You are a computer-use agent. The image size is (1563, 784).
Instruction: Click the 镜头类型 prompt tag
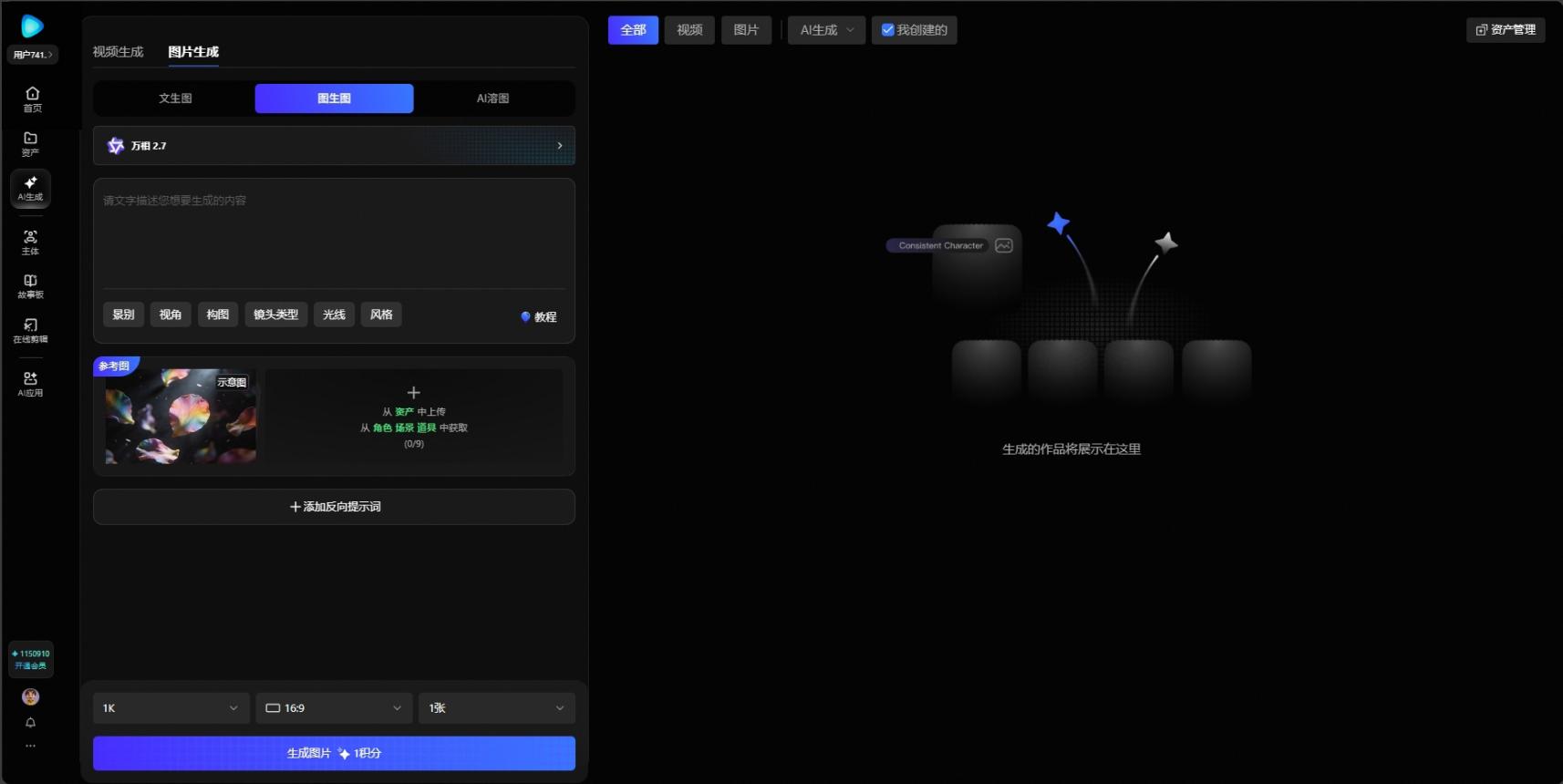[276, 315]
